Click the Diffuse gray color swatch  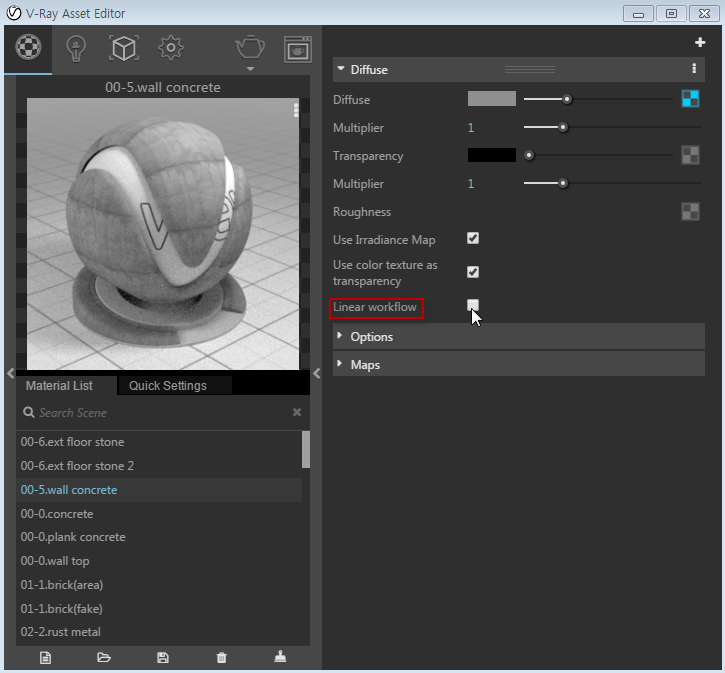(492, 98)
